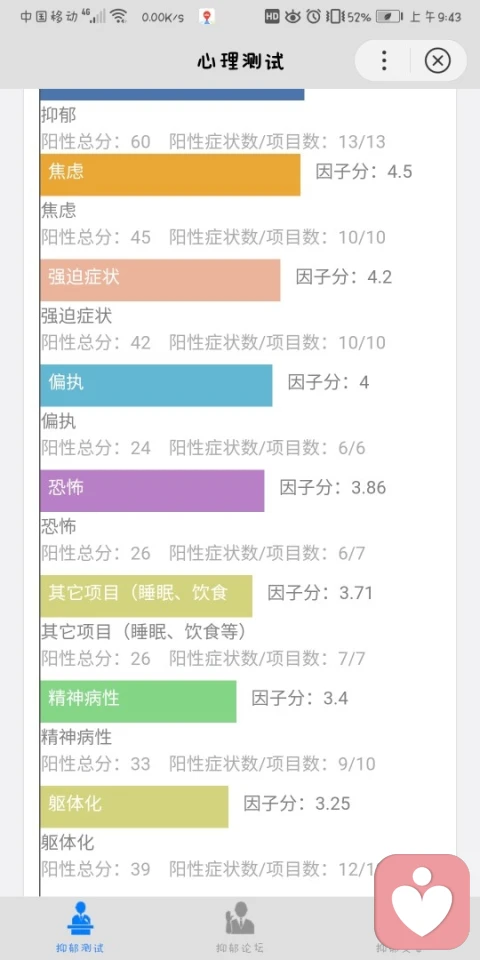480x960 pixels.
Task: Tap the green 精神病性 bar
Action: click(138, 701)
